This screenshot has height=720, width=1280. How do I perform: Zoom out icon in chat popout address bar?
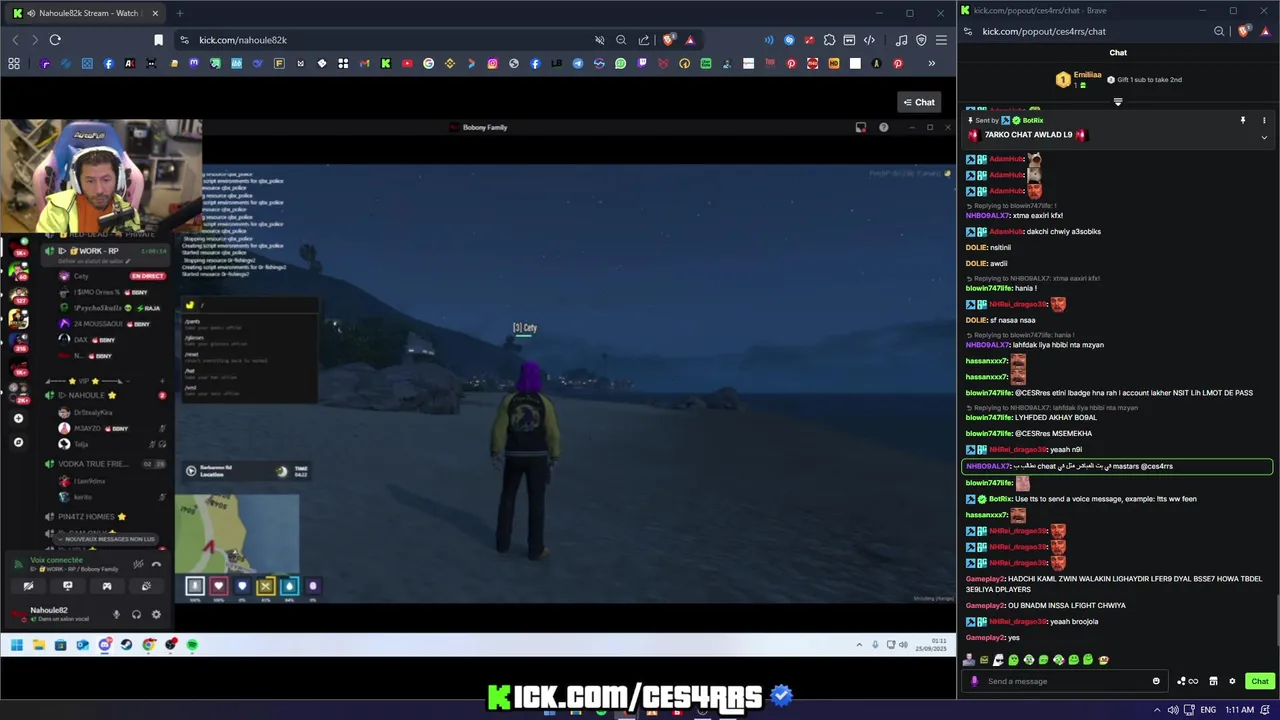1219,31
